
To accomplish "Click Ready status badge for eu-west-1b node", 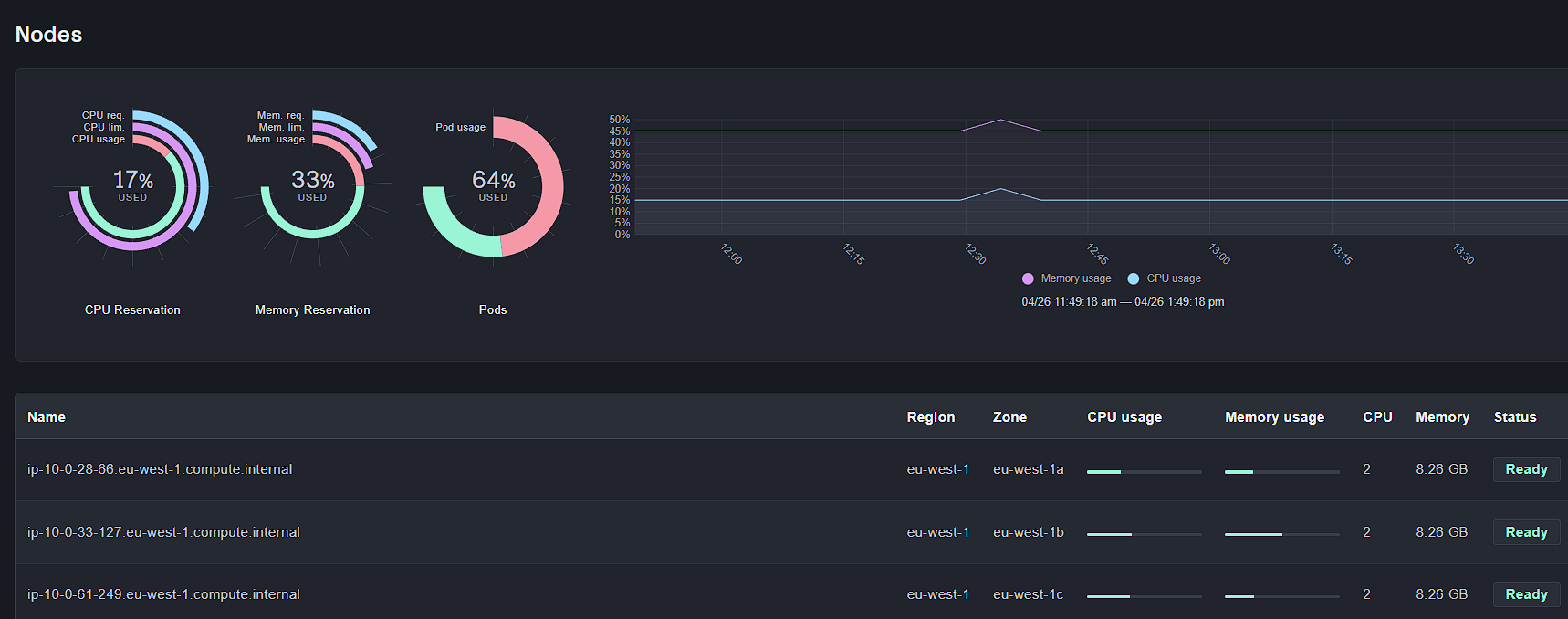I will coord(1526,532).
